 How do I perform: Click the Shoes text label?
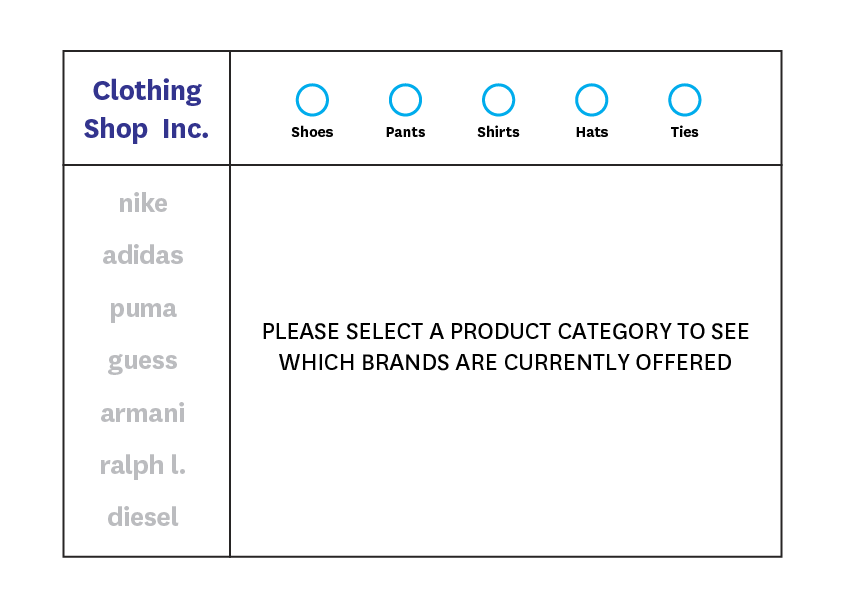point(312,132)
